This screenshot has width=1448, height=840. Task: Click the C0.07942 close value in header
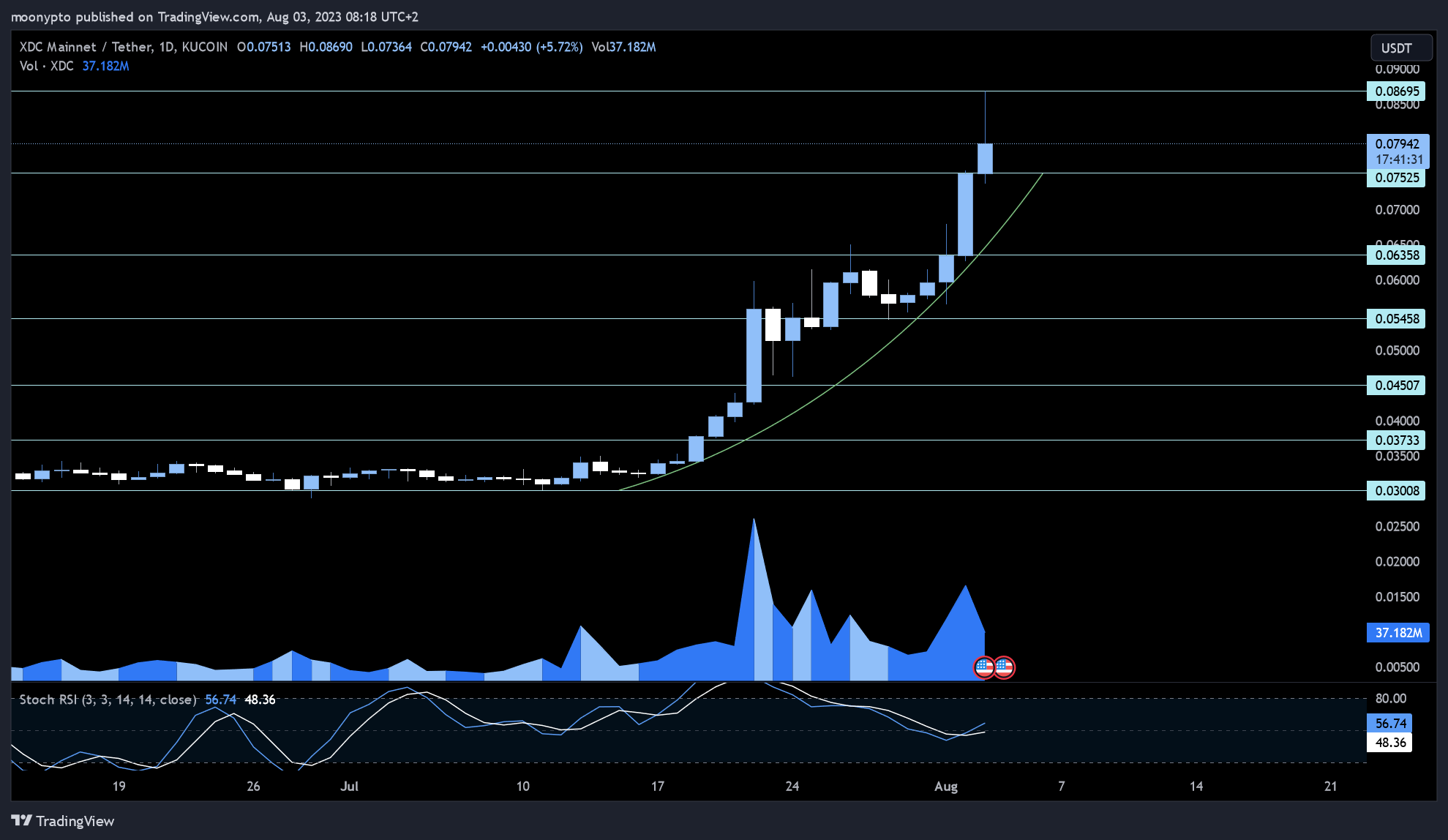coord(446,47)
